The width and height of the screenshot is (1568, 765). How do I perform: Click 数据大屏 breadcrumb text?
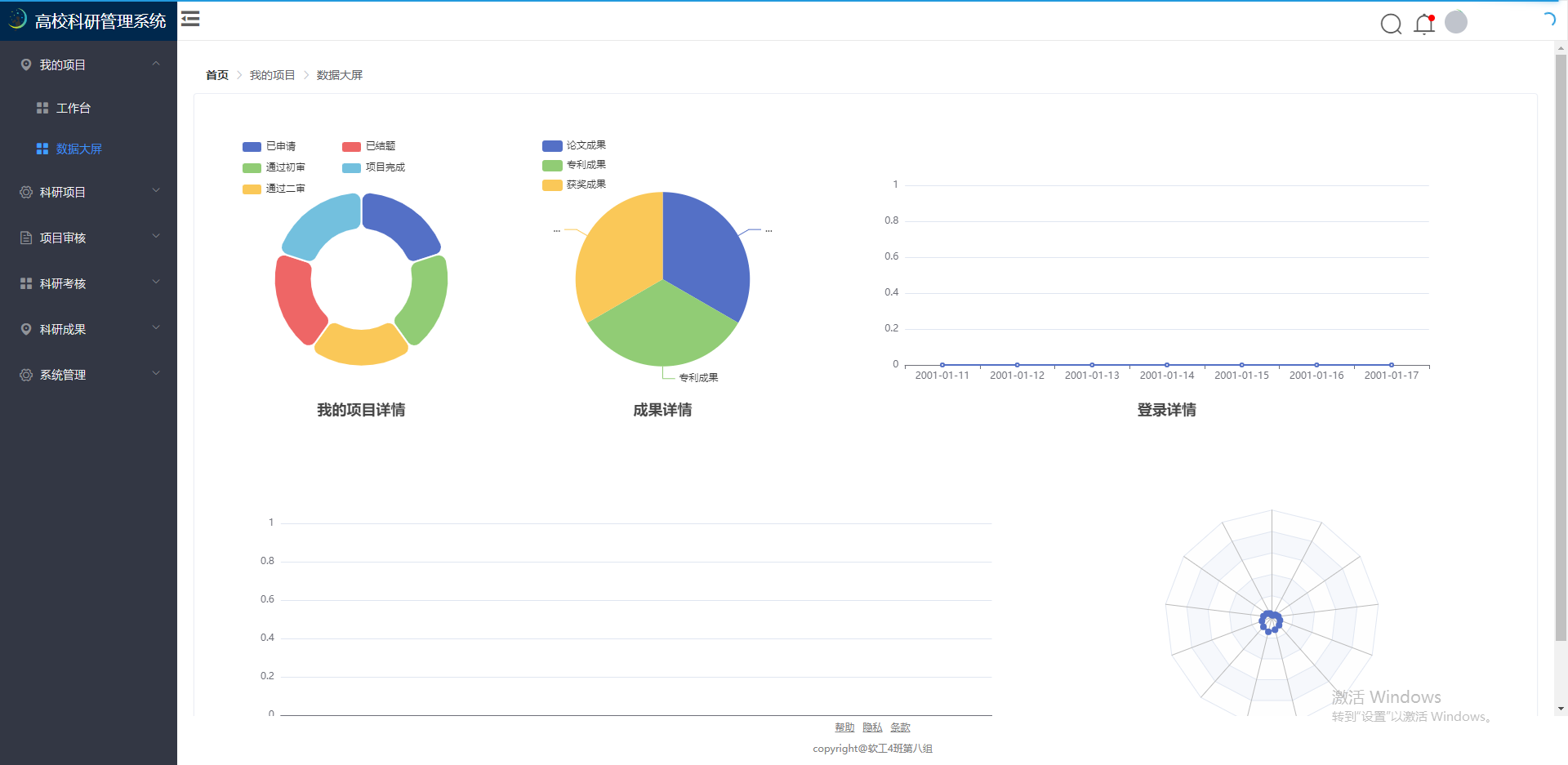(x=340, y=75)
